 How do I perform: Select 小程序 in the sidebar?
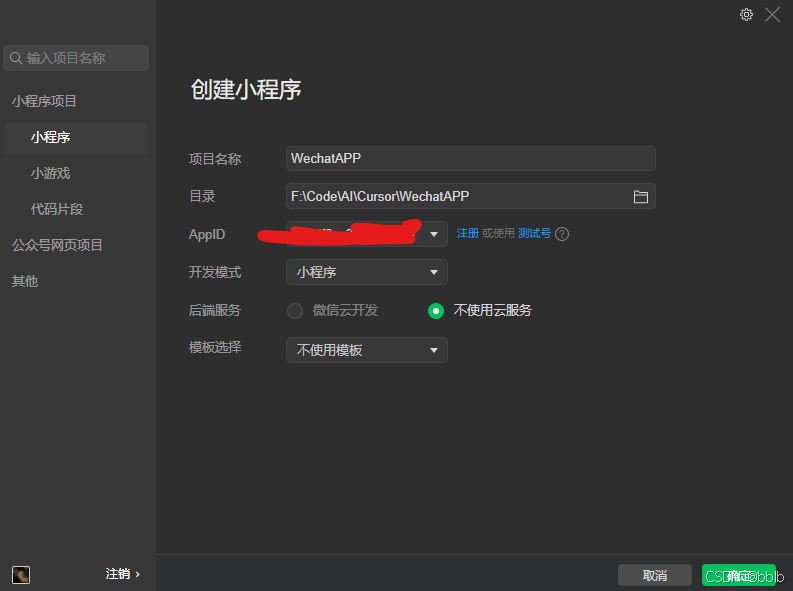pyautogui.click(x=76, y=138)
